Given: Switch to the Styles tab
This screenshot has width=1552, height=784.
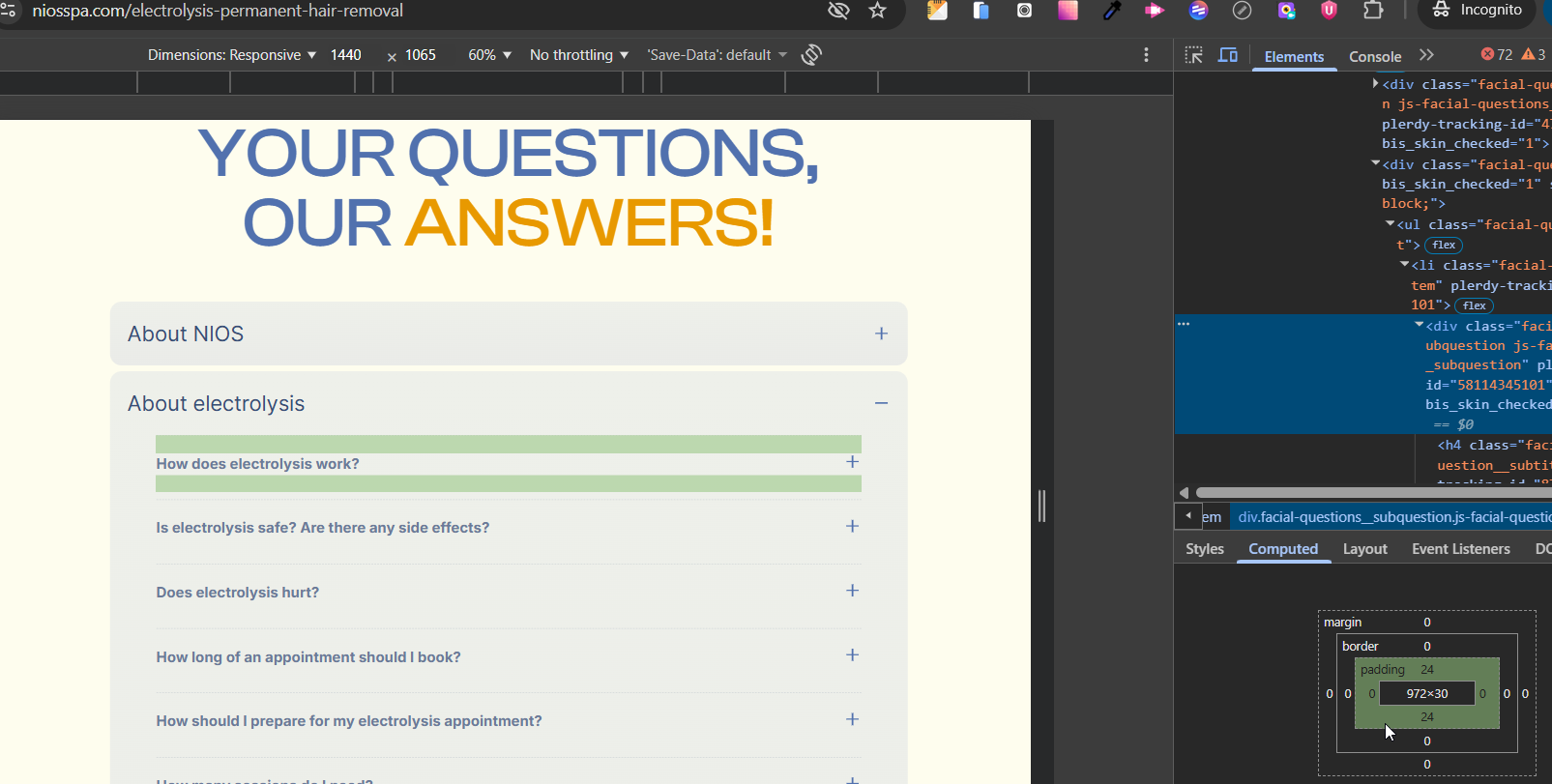Looking at the screenshot, I should pyautogui.click(x=1205, y=549).
